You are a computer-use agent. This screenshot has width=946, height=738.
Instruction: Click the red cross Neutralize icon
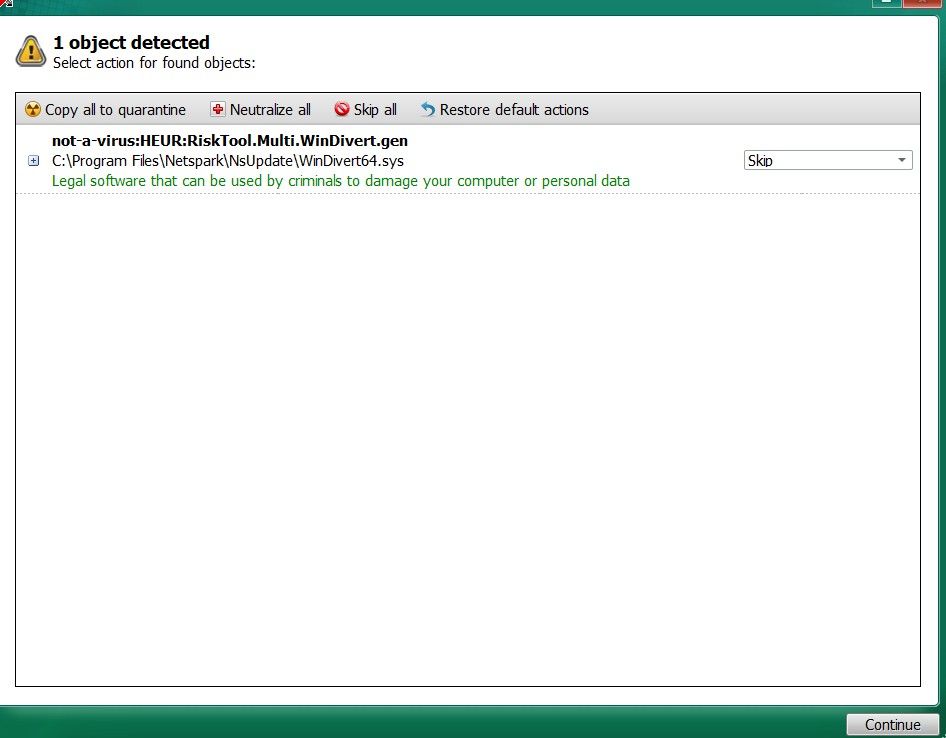217,109
